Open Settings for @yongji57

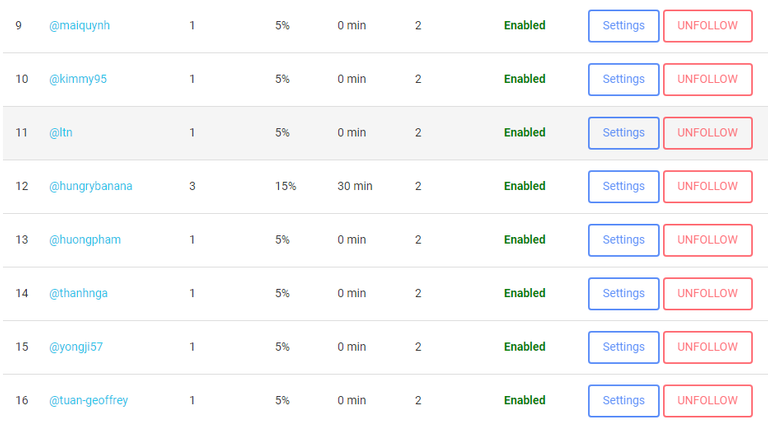[623, 347]
